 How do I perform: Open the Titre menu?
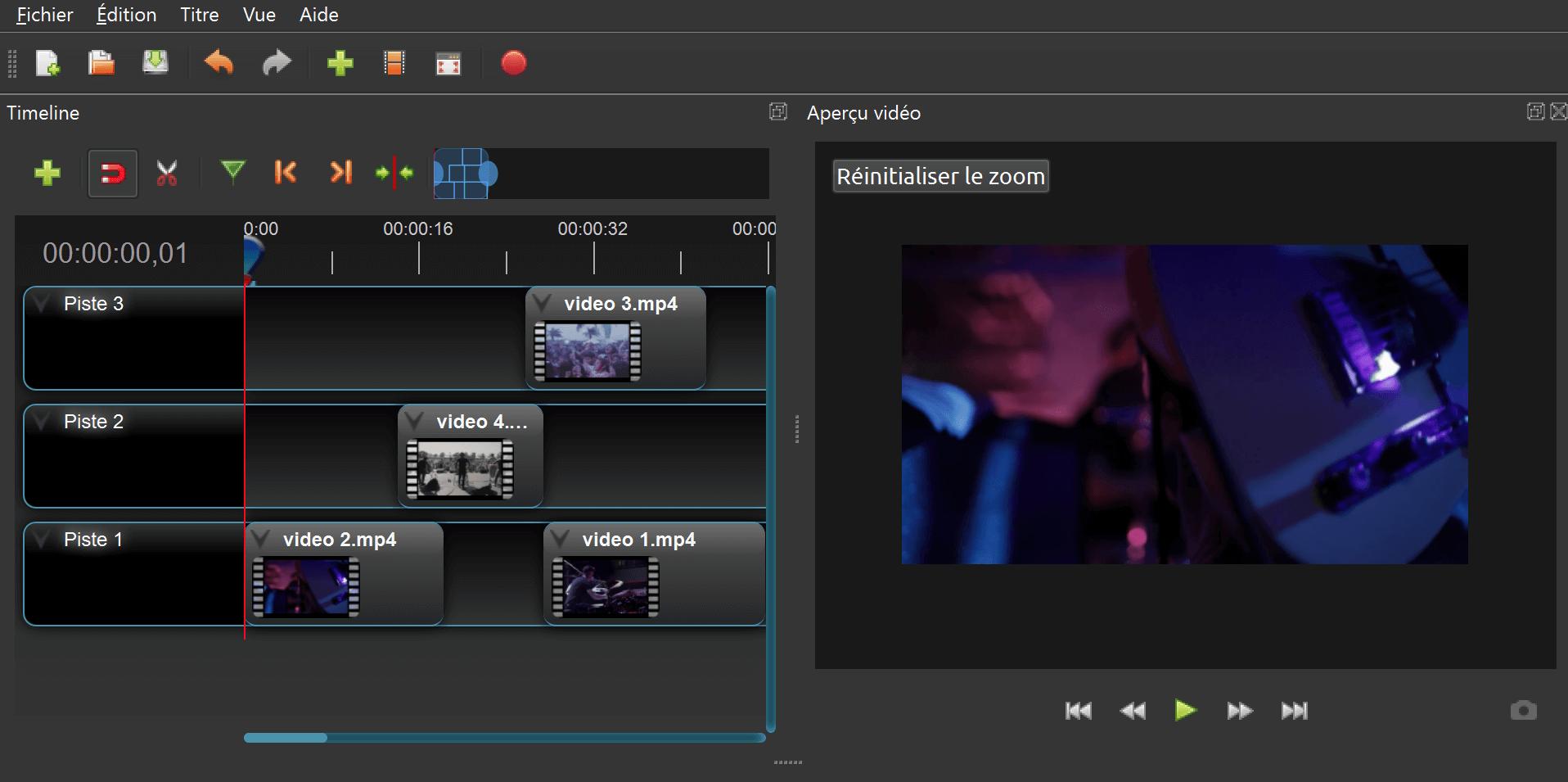click(200, 15)
